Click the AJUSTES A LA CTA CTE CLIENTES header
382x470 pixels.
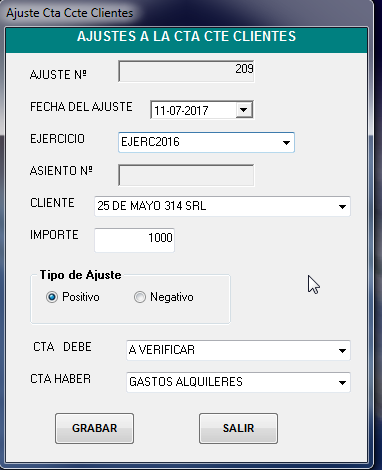click(187, 36)
